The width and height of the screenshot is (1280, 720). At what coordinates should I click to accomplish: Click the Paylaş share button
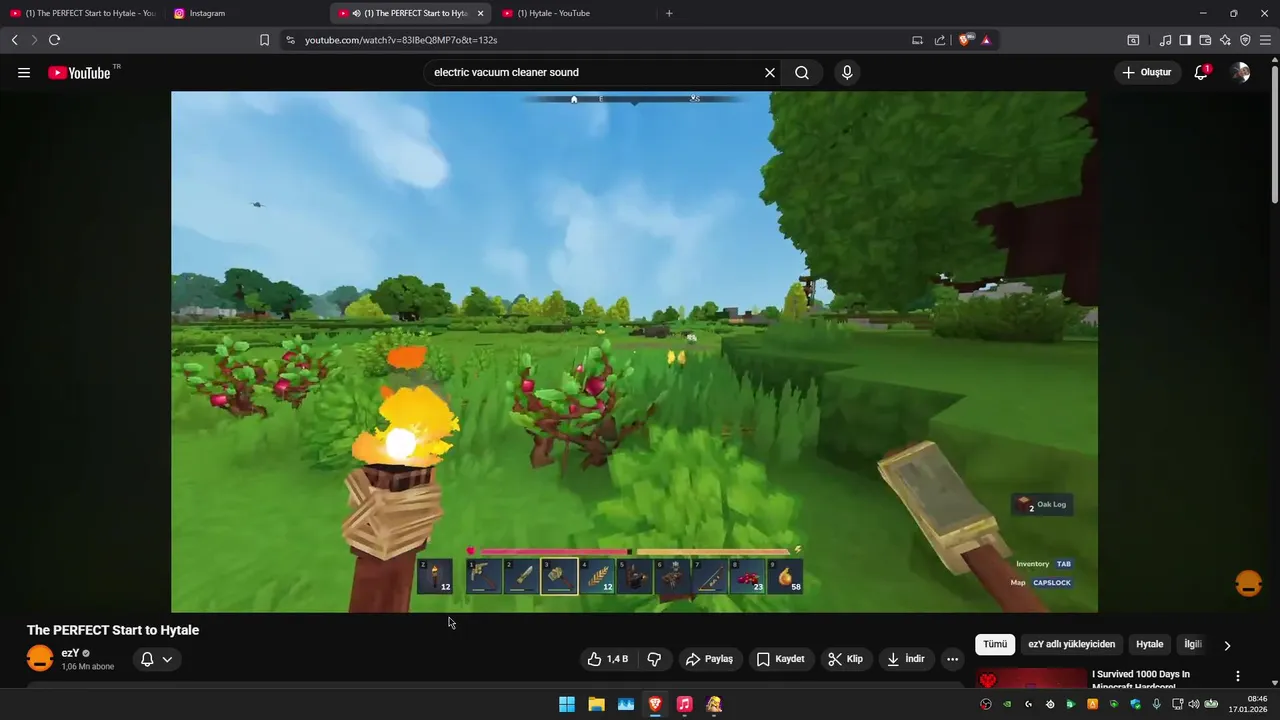coord(709,659)
